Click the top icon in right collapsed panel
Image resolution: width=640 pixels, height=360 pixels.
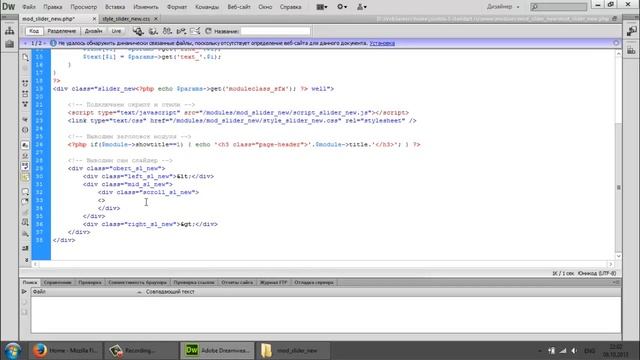click(x=631, y=31)
